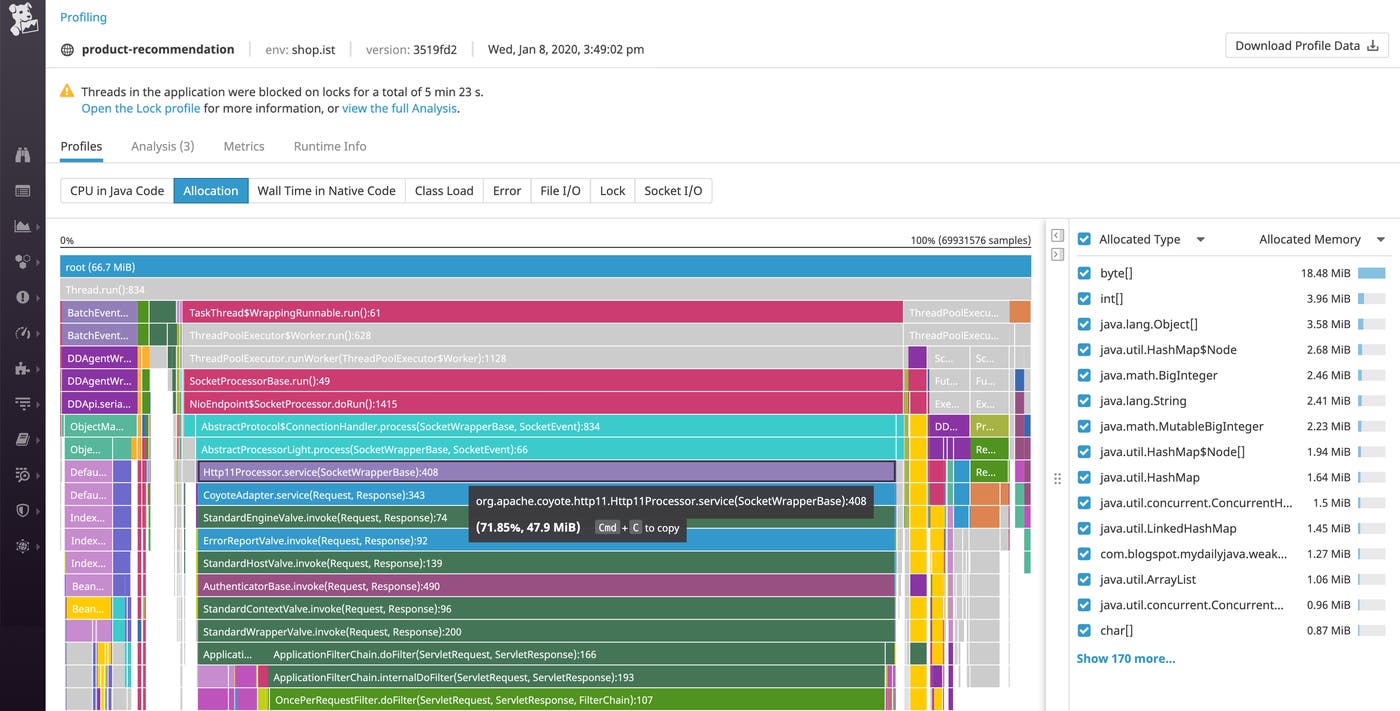Viewport: 1400px width, 711px height.
Task: Open the Notebooks book sidebar icon
Action: click(22, 439)
